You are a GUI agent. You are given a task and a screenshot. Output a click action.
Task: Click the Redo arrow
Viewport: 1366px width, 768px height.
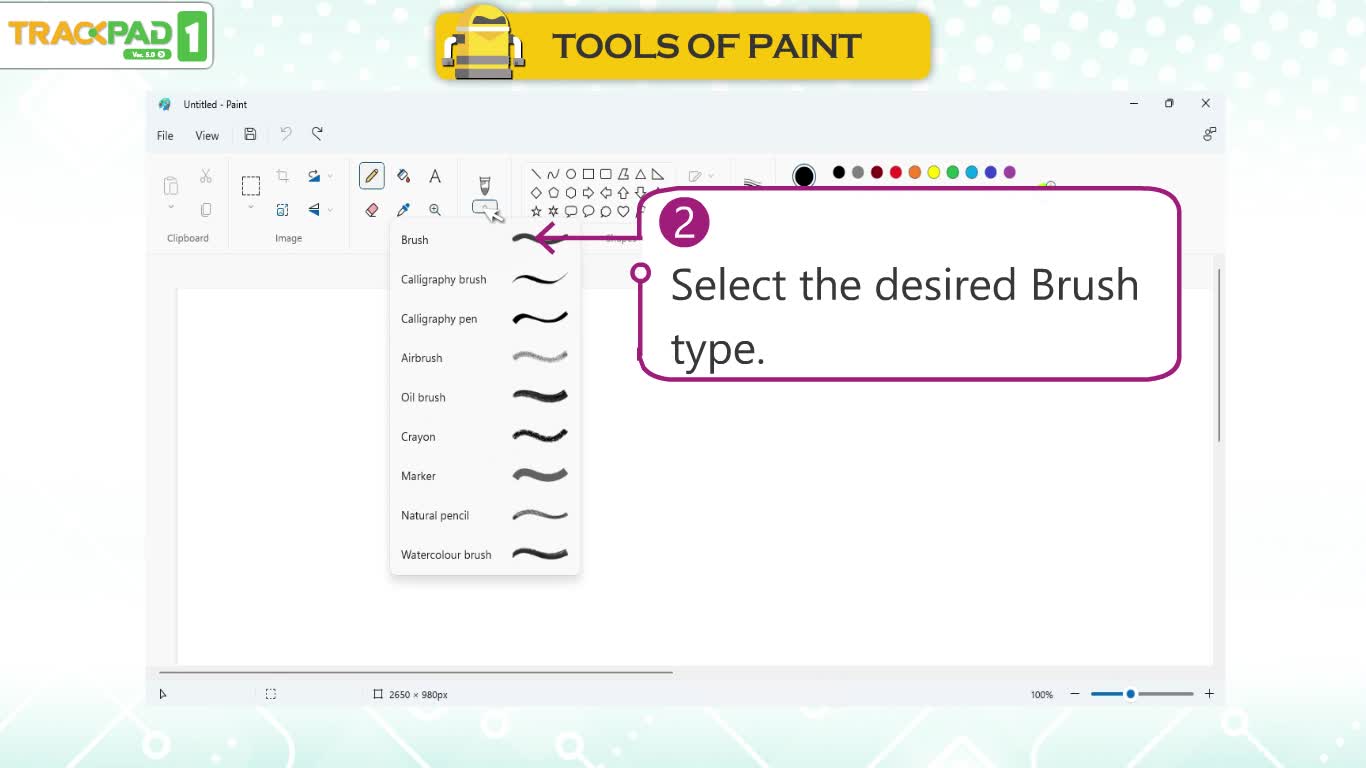click(317, 134)
